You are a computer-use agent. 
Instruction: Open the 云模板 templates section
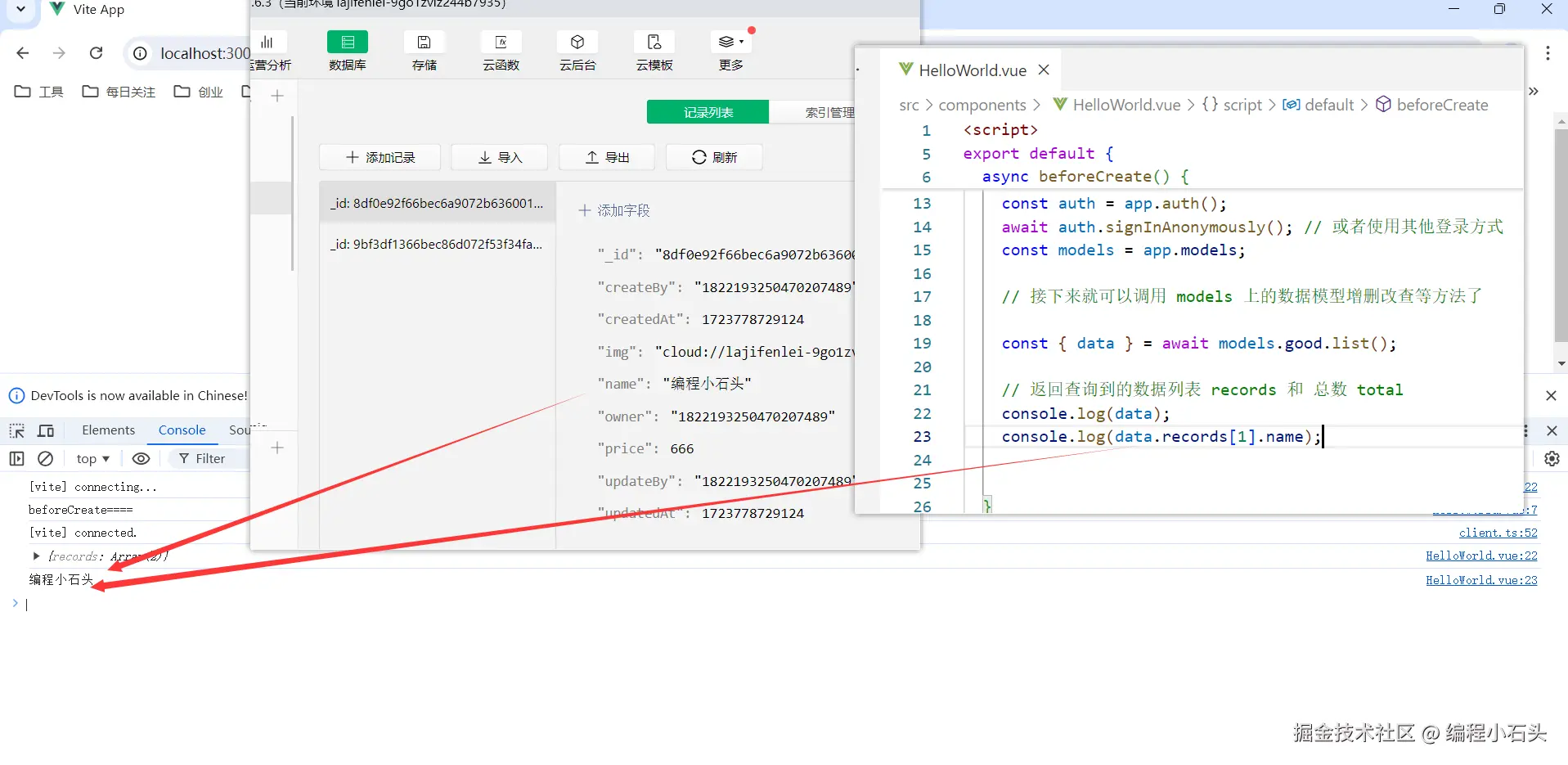click(654, 52)
